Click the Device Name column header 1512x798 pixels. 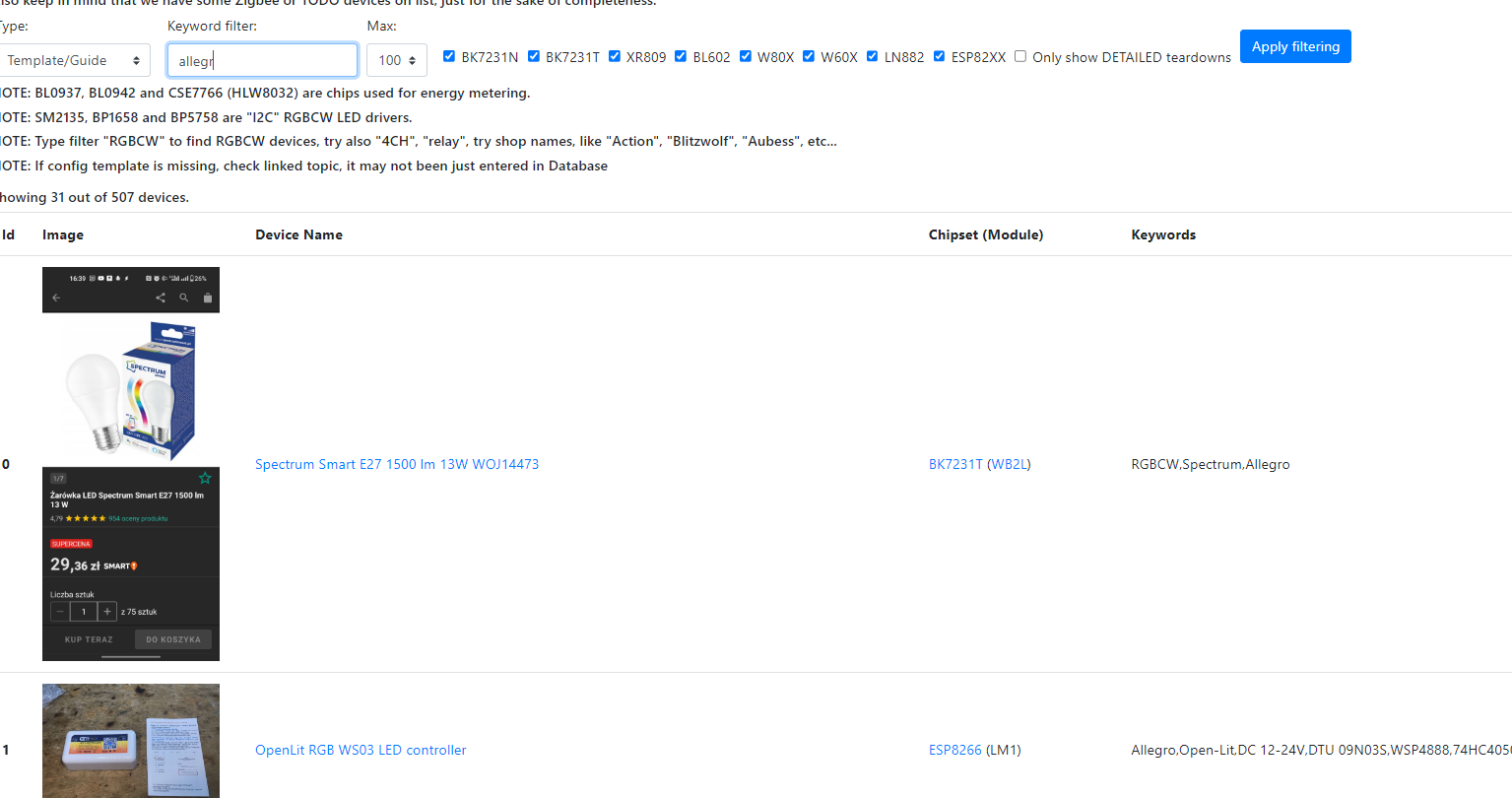(x=299, y=234)
